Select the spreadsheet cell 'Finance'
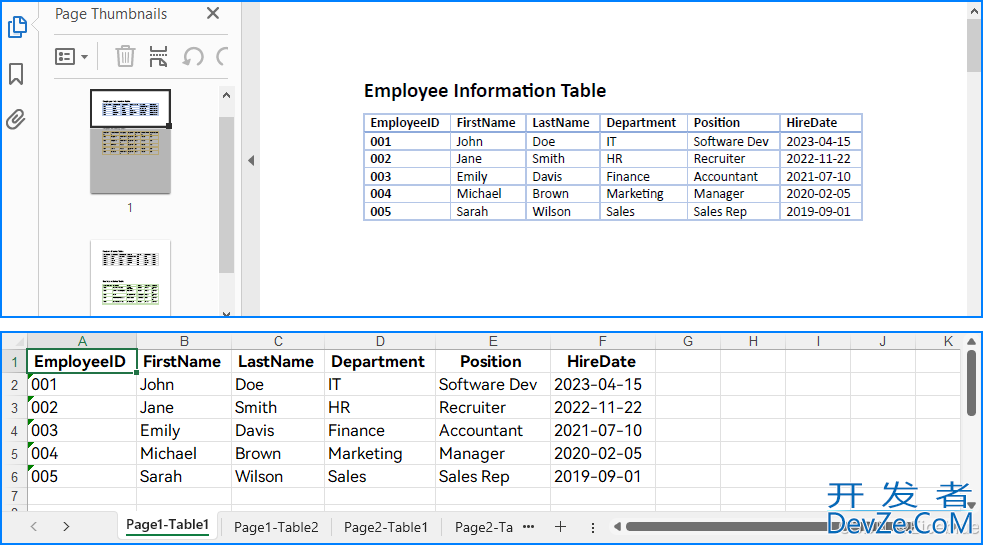Image resolution: width=983 pixels, height=545 pixels. [380, 431]
